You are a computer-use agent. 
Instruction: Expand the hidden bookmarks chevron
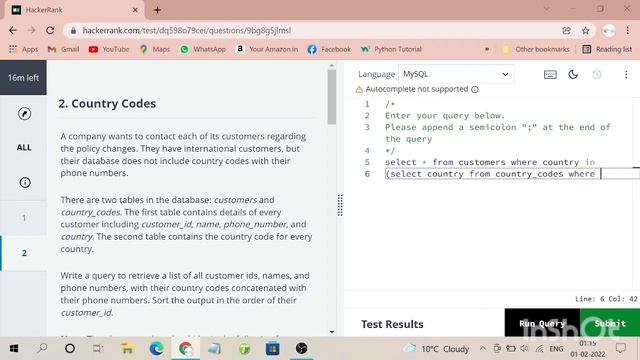click(487, 49)
